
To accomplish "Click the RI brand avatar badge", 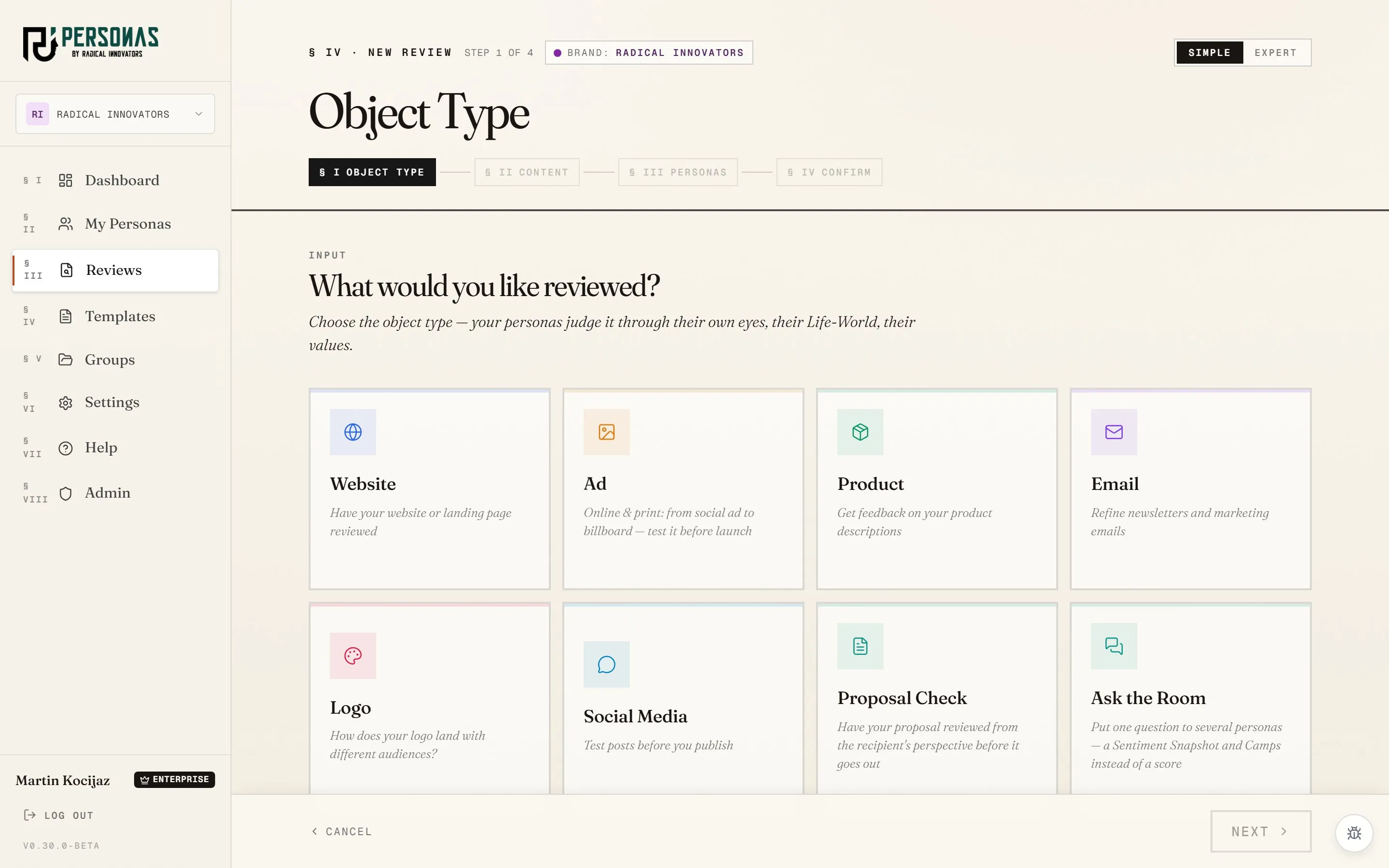I will coord(37,114).
